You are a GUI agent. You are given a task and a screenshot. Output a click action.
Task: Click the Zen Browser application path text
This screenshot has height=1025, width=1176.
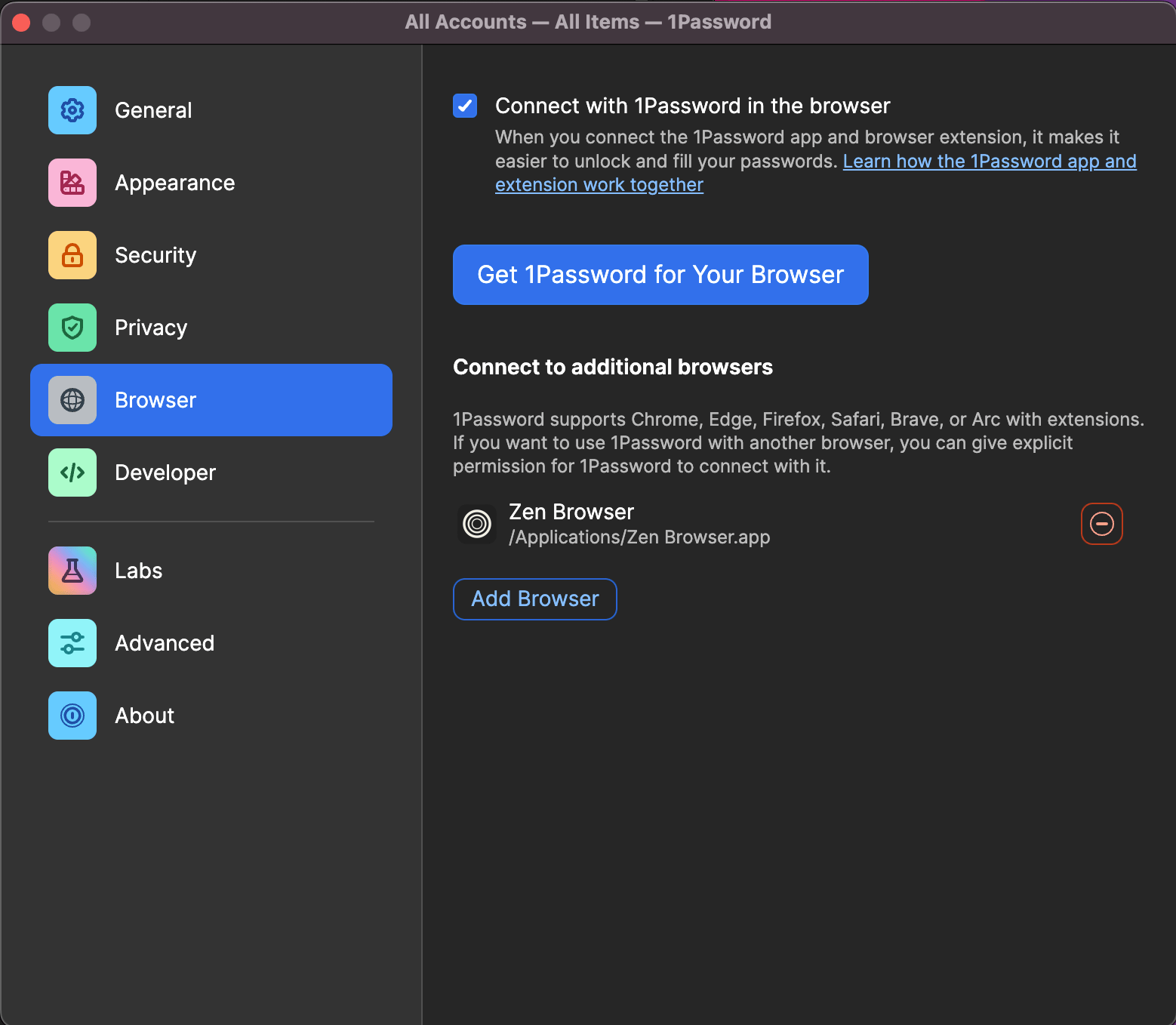[x=639, y=537]
